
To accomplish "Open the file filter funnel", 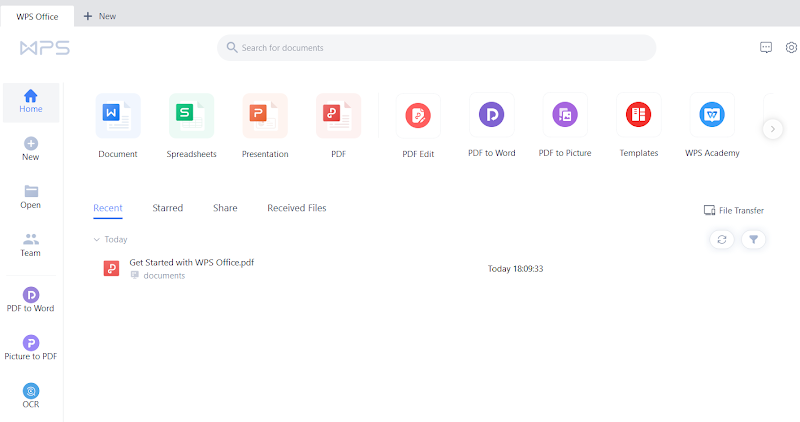I will point(753,239).
